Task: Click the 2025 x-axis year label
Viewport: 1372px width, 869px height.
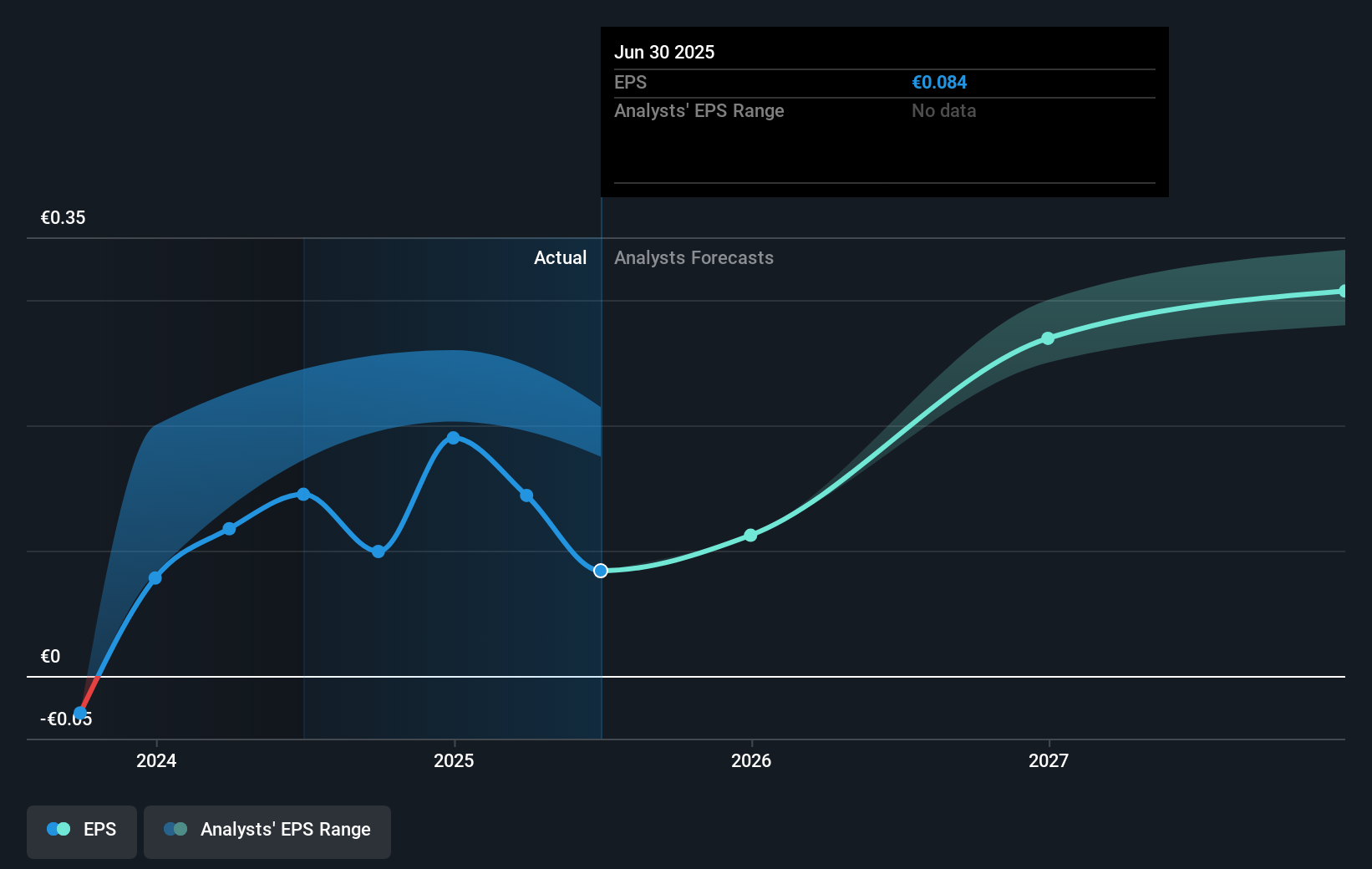Action: (x=454, y=760)
